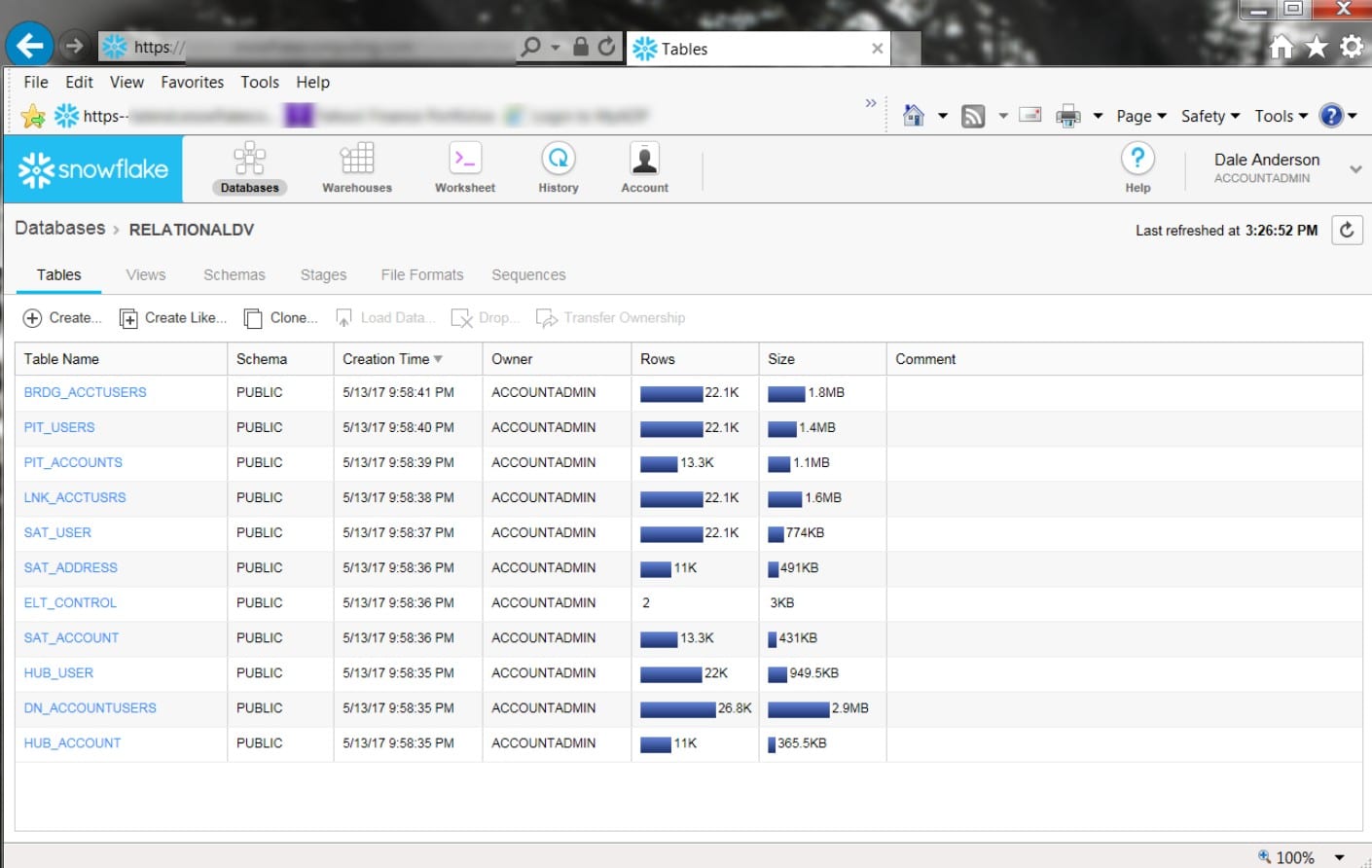This screenshot has width=1372, height=868.
Task: Click the Snowflake logo
Action: click(x=93, y=169)
